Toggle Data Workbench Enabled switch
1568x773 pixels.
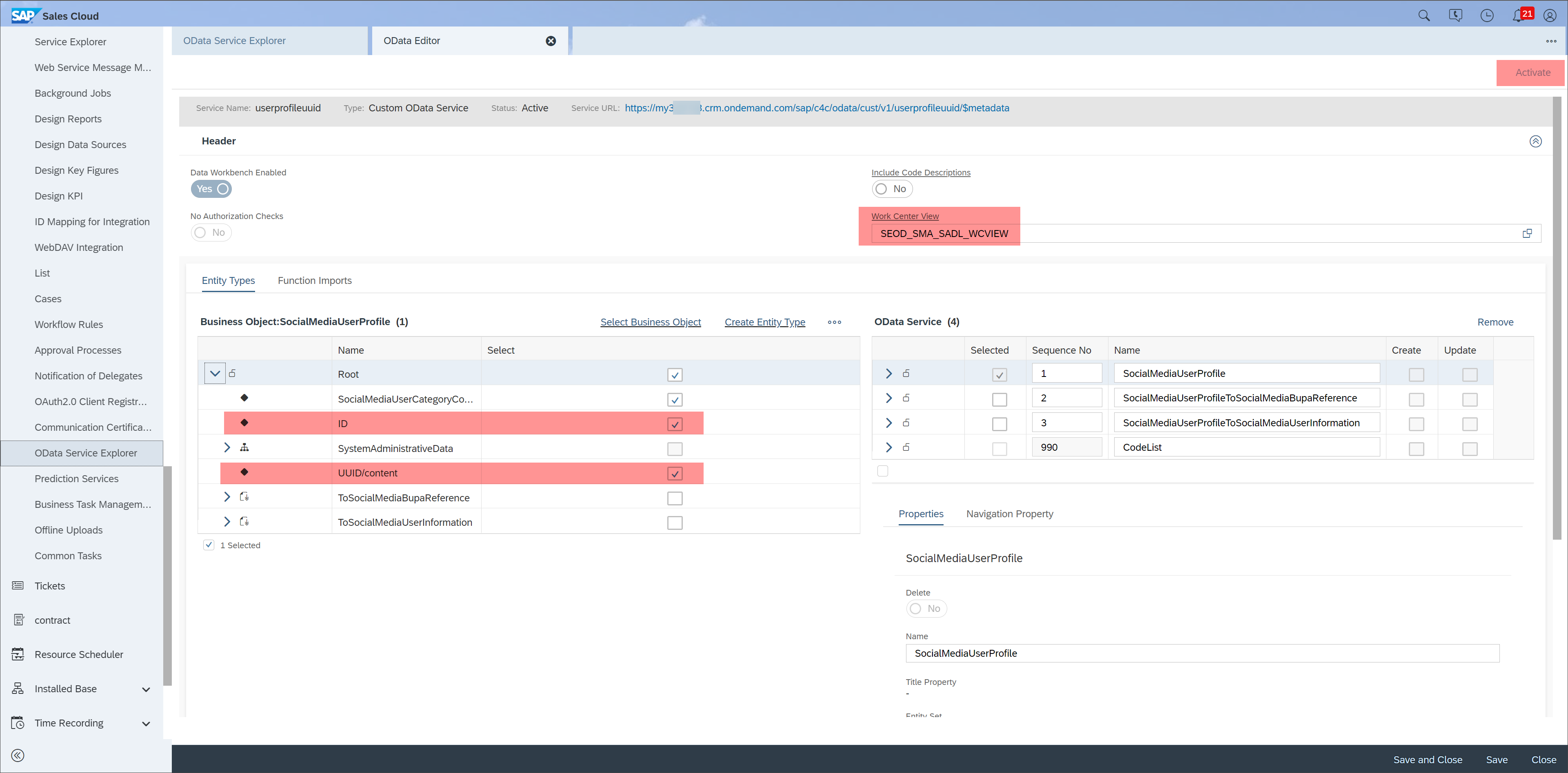pyautogui.click(x=211, y=189)
